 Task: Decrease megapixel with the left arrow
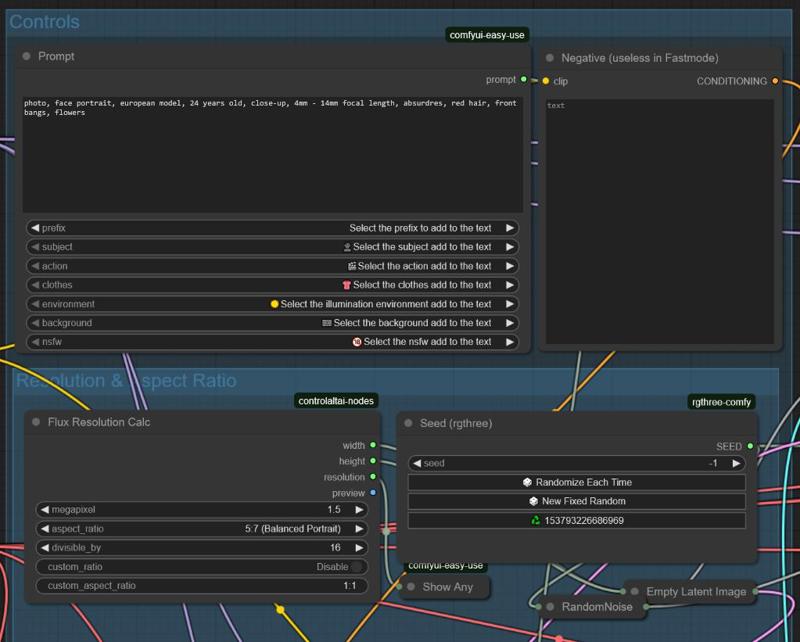coord(45,510)
